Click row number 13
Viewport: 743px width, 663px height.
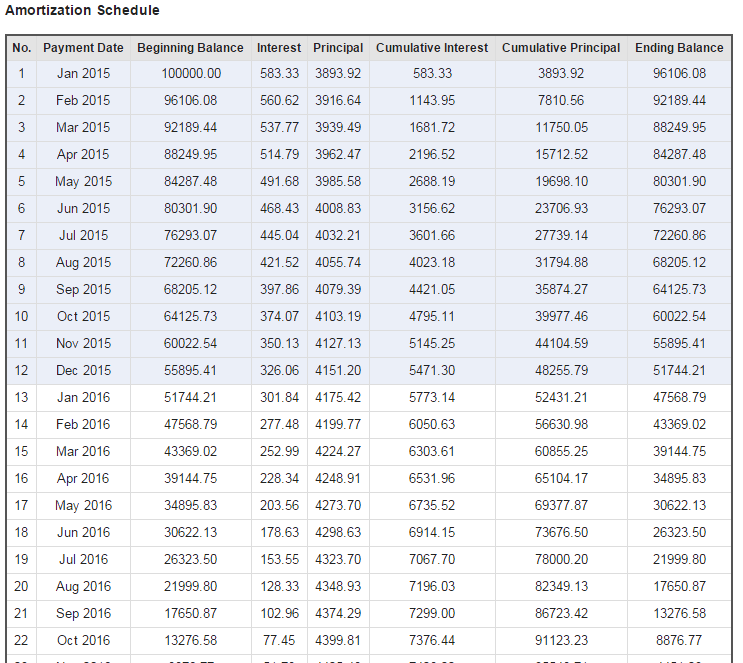(21, 398)
